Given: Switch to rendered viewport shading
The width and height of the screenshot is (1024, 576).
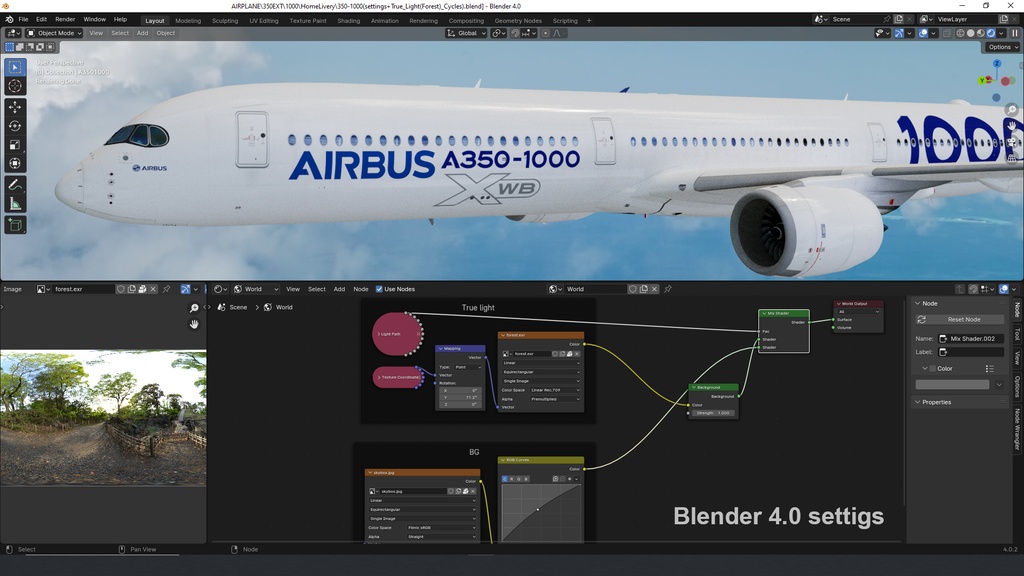Looking at the screenshot, I should click(990, 33).
